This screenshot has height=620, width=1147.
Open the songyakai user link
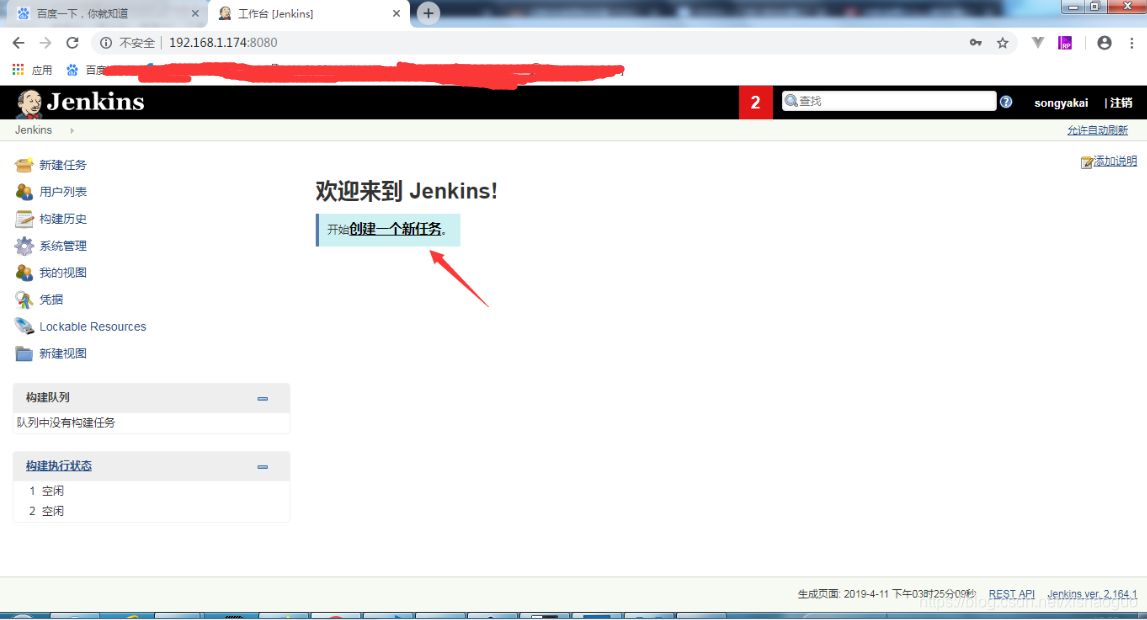coord(1061,103)
